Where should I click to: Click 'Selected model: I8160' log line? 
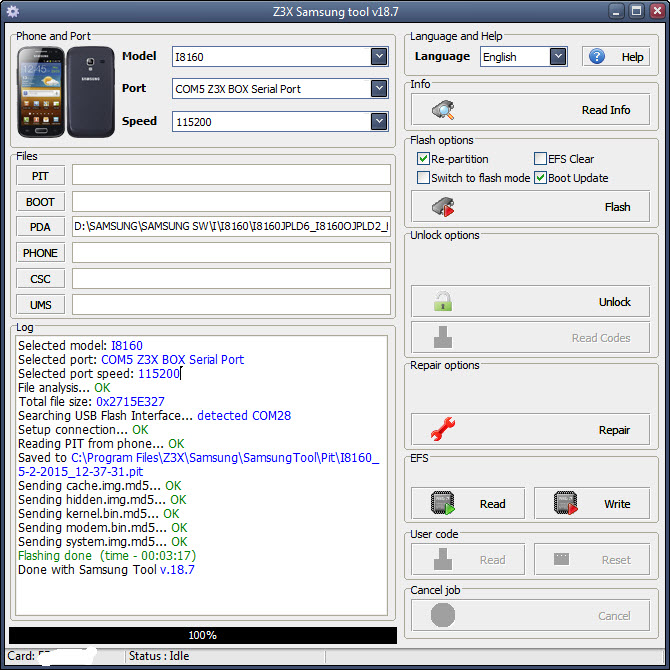coord(80,345)
